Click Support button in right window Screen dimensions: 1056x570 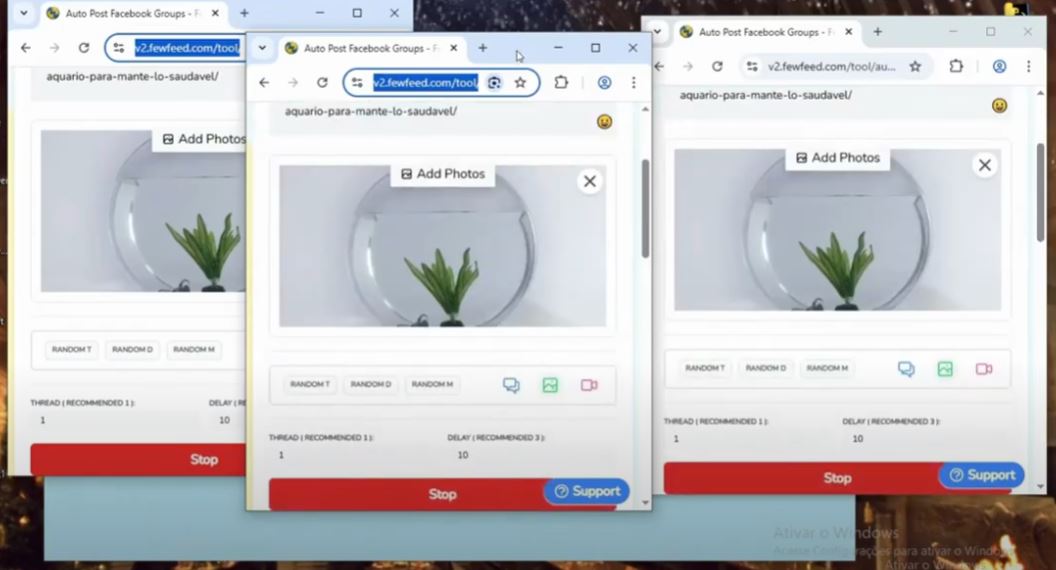click(x=982, y=475)
